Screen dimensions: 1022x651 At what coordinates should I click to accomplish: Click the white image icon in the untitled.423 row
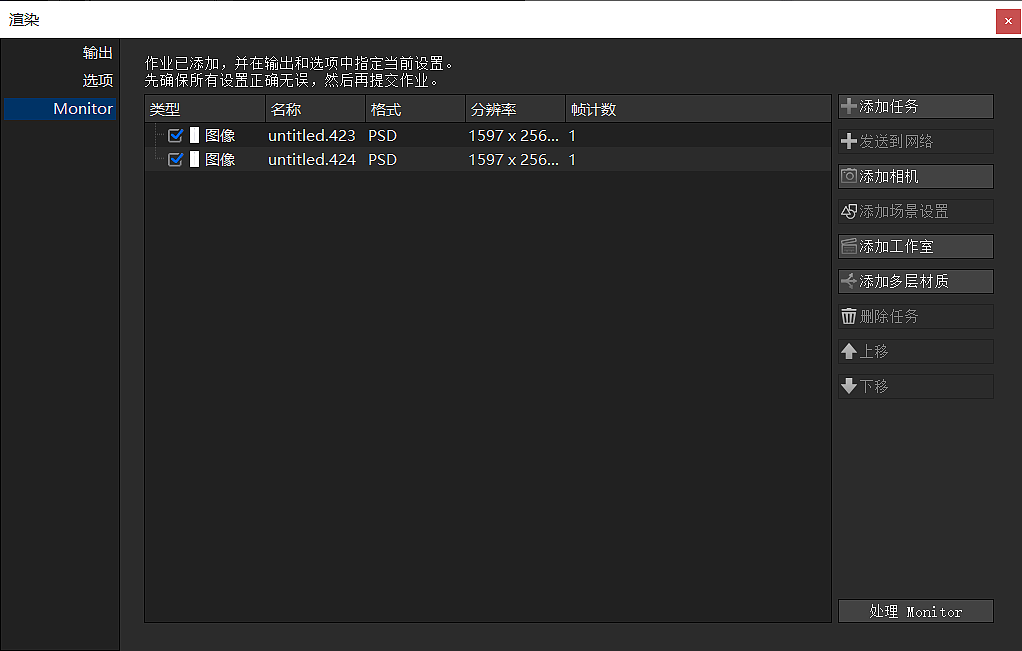click(194, 135)
